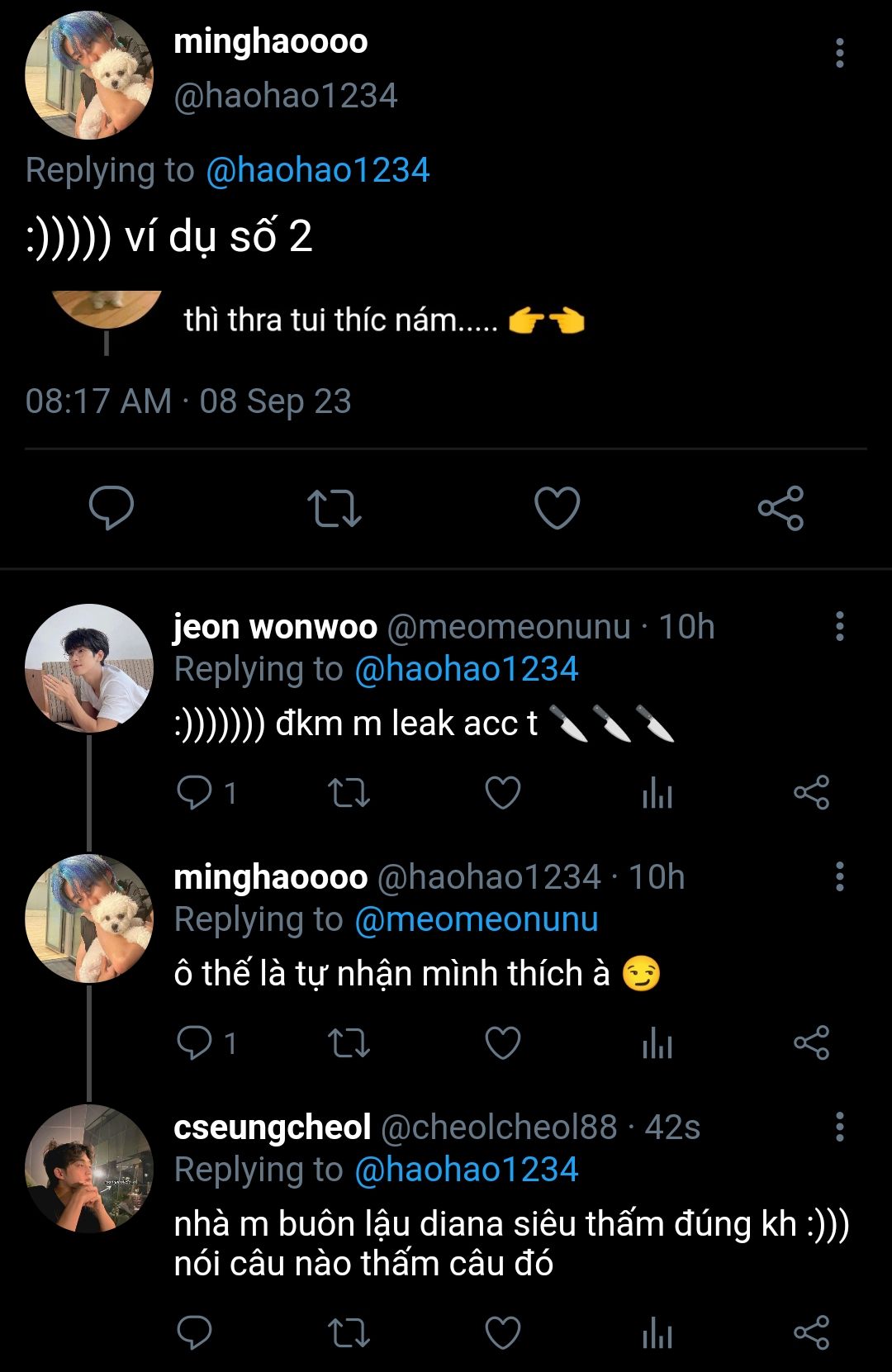Reply to the main minghaoooo tweet
This screenshot has width=892, height=1372.
(111, 507)
